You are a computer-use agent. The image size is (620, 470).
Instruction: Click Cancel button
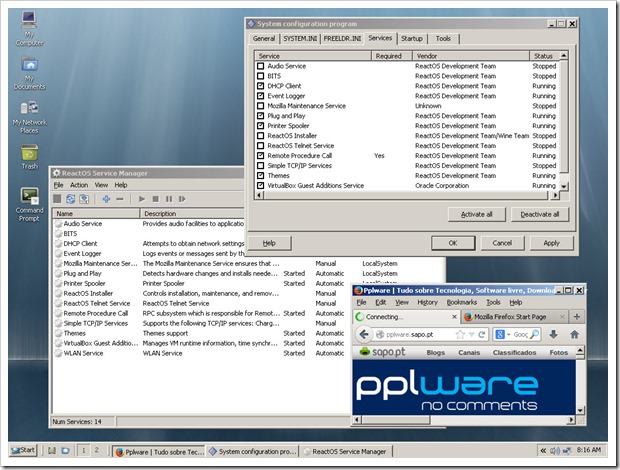point(502,243)
